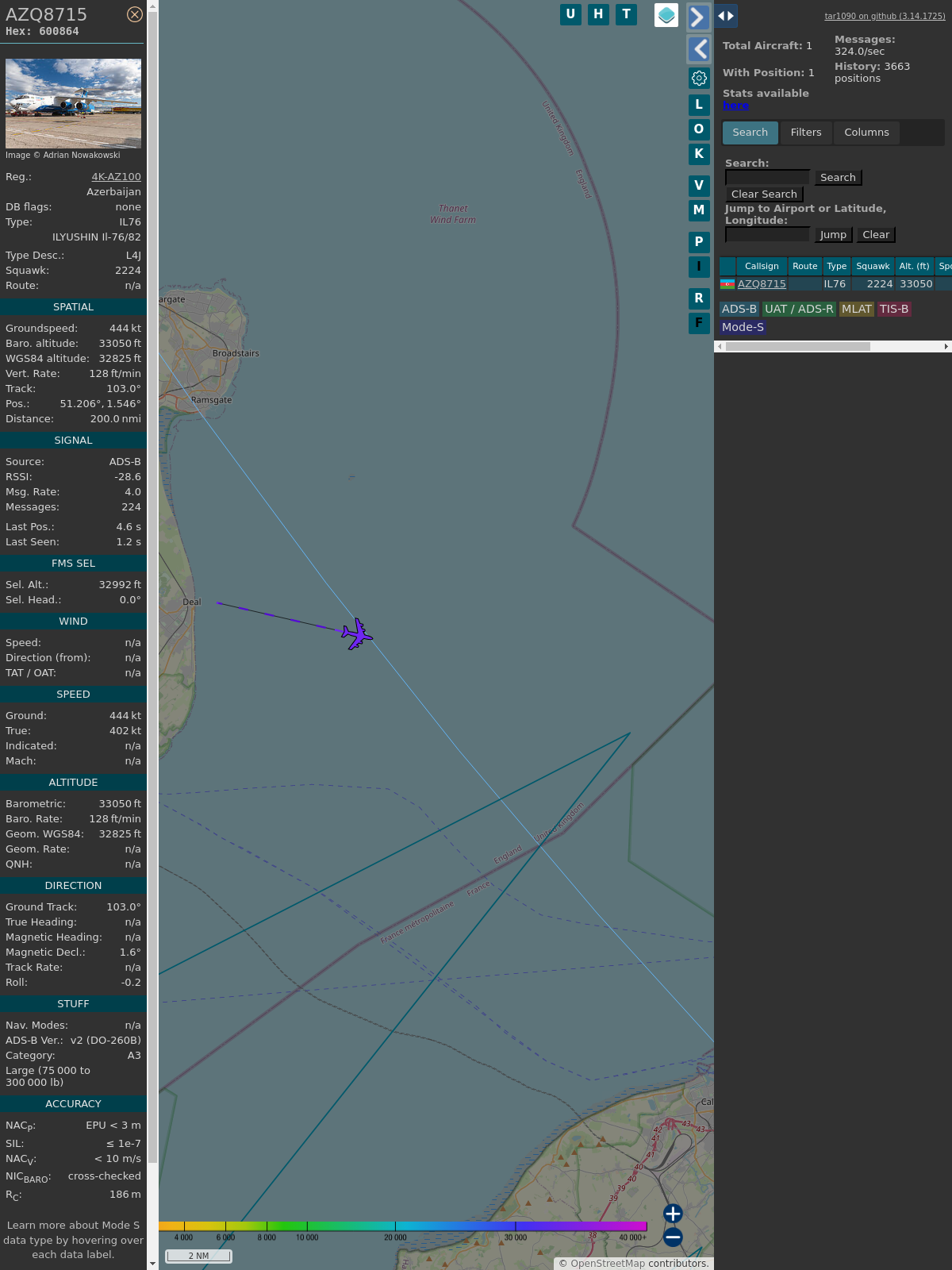Sort table by Callsign column
Screen dimensions: 952x1270
pos(762,267)
